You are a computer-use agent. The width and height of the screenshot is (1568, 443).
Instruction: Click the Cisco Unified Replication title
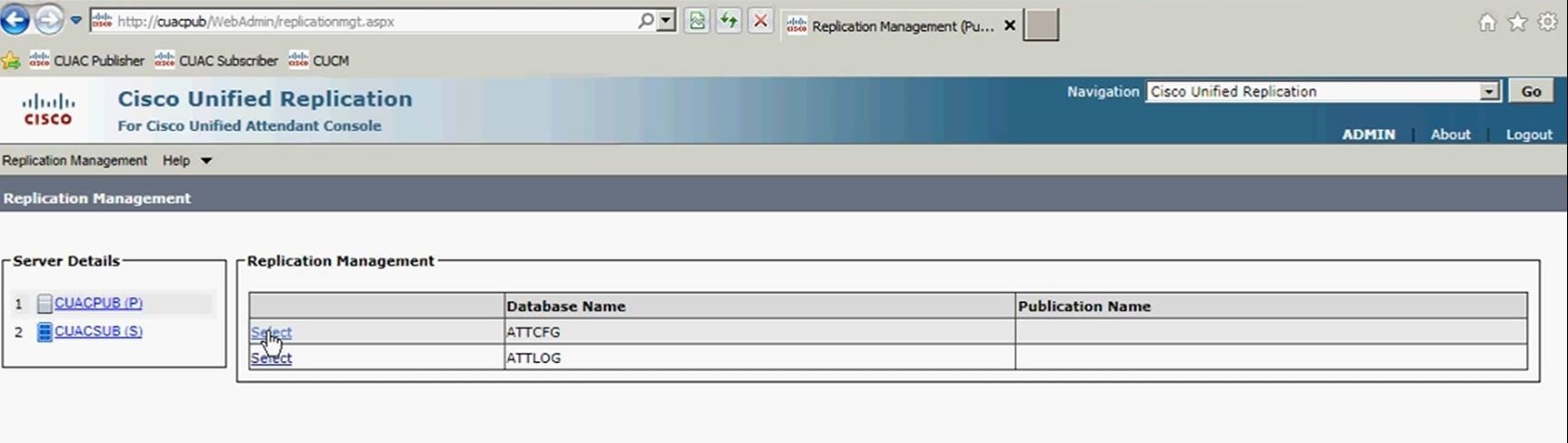[x=265, y=99]
